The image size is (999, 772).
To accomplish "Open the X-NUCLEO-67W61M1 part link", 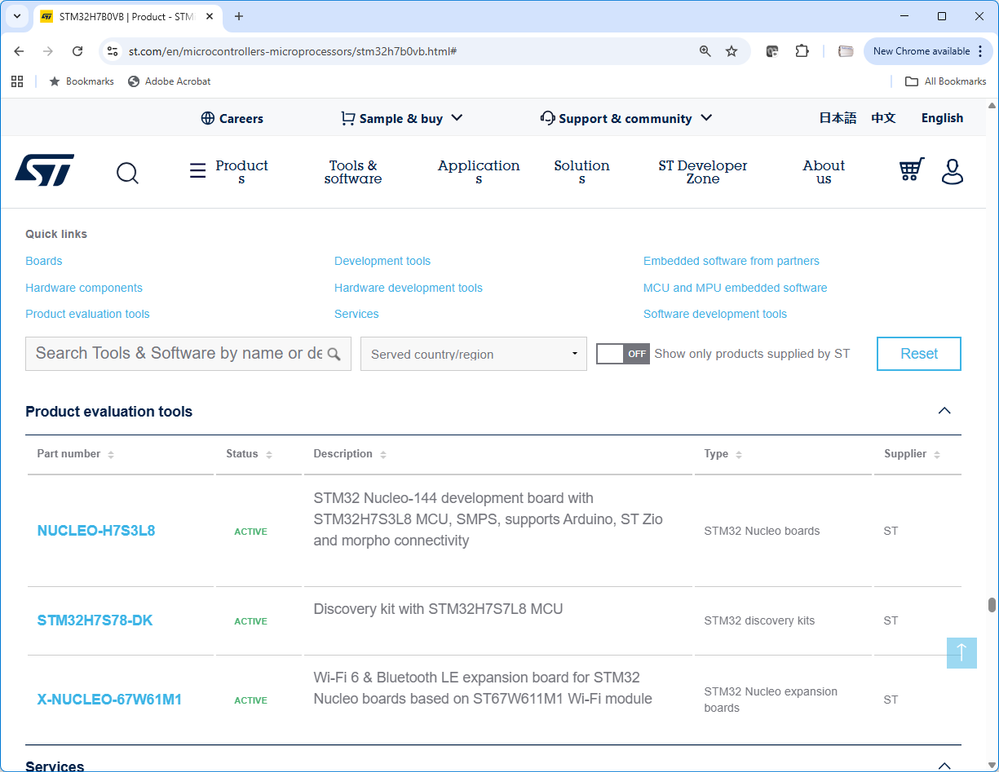I will (x=110, y=699).
